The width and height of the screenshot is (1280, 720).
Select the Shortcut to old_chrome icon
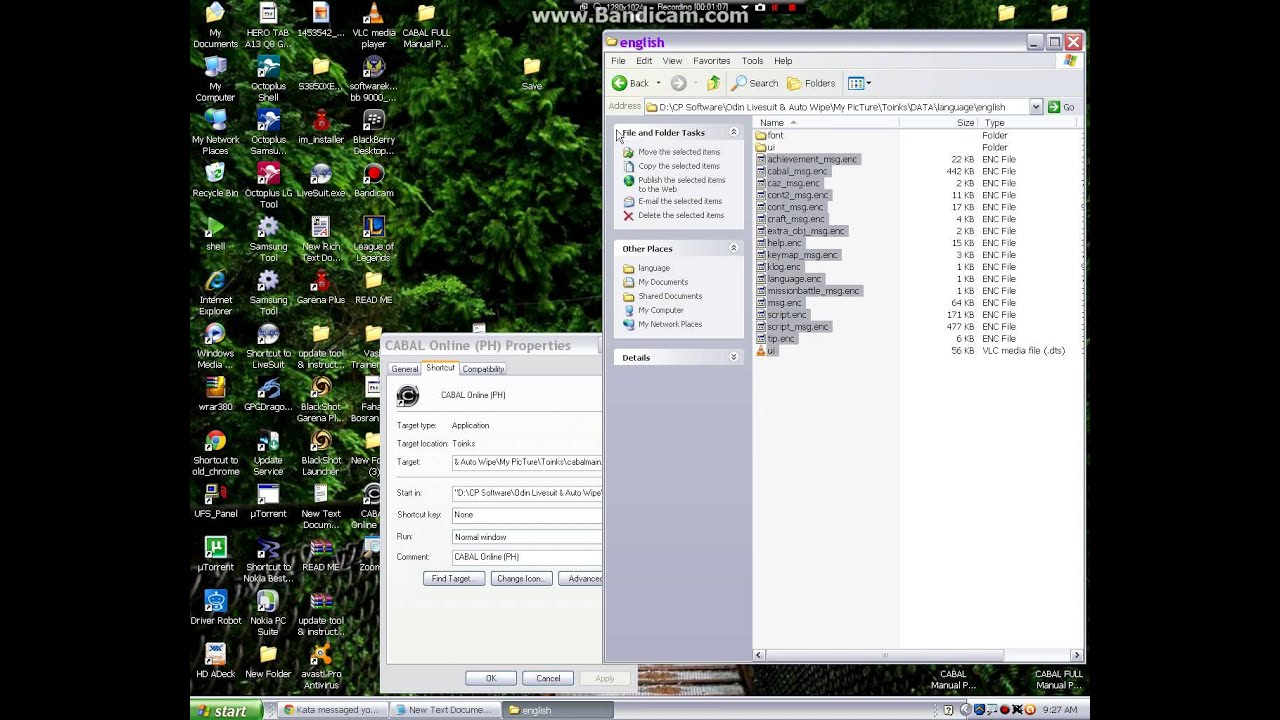pos(215,453)
